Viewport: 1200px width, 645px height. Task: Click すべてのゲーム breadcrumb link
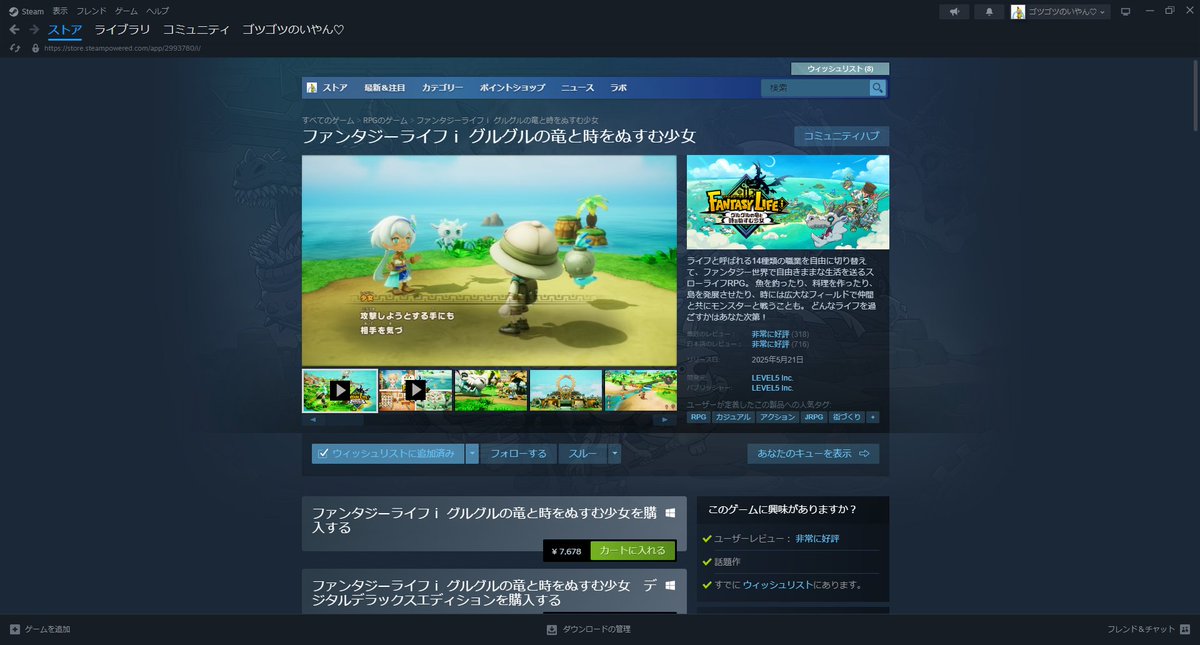tap(329, 120)
